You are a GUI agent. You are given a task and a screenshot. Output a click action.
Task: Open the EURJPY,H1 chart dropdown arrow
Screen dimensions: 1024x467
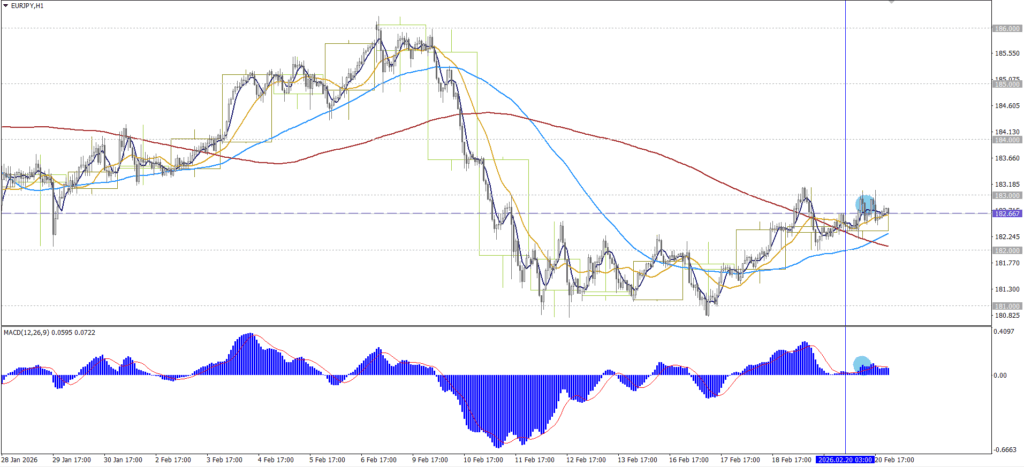[6, 5]
